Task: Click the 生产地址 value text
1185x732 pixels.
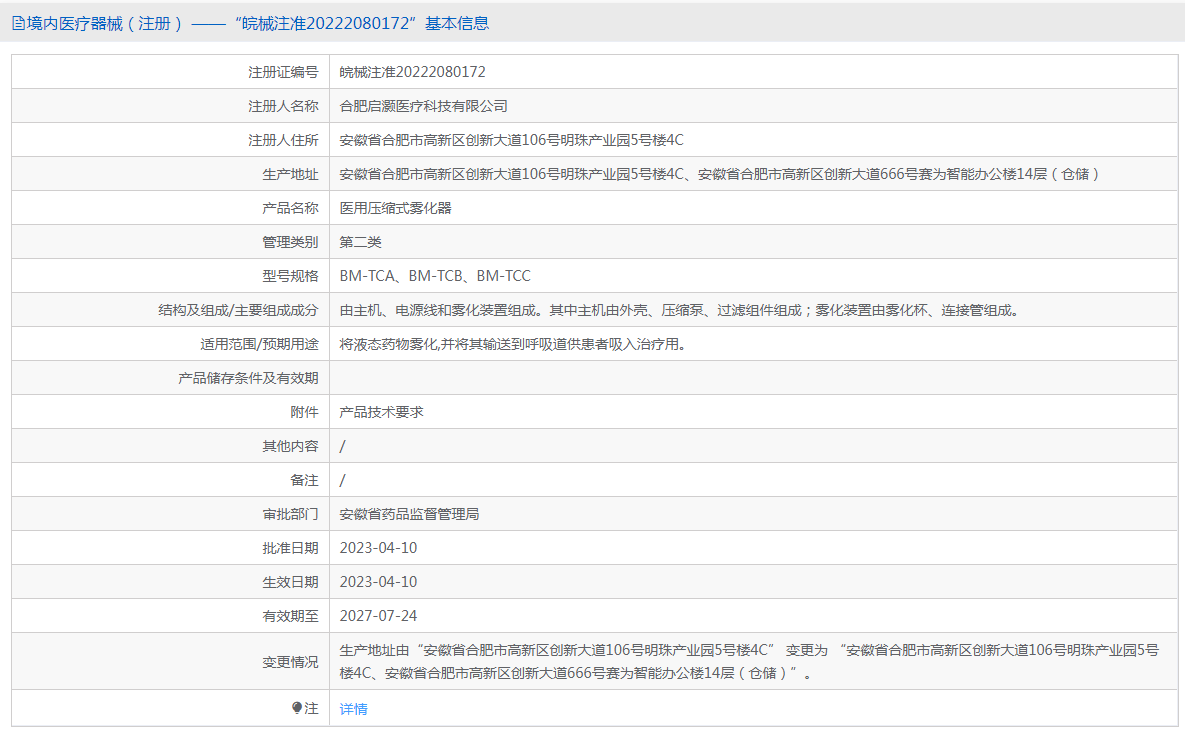Action: pyautogui.click(x=719, y=174)
